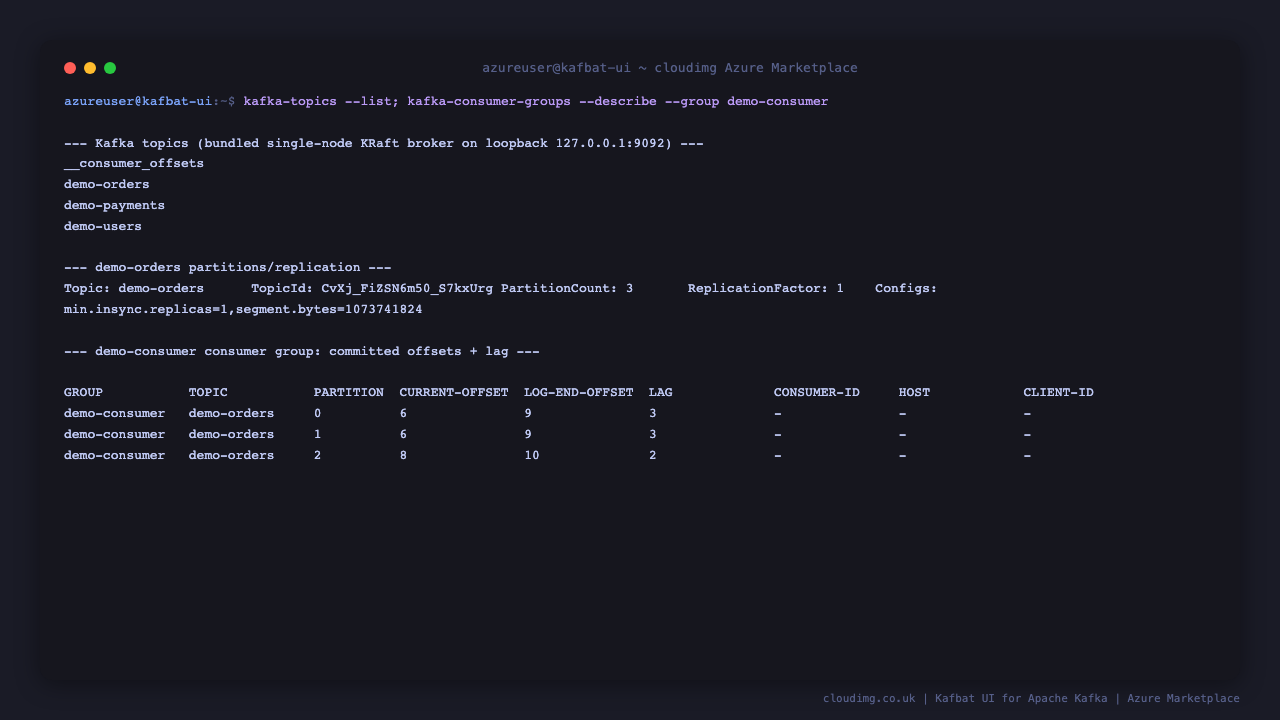Click lag value 2 in the last row
1280x720 pixels.
653,456
